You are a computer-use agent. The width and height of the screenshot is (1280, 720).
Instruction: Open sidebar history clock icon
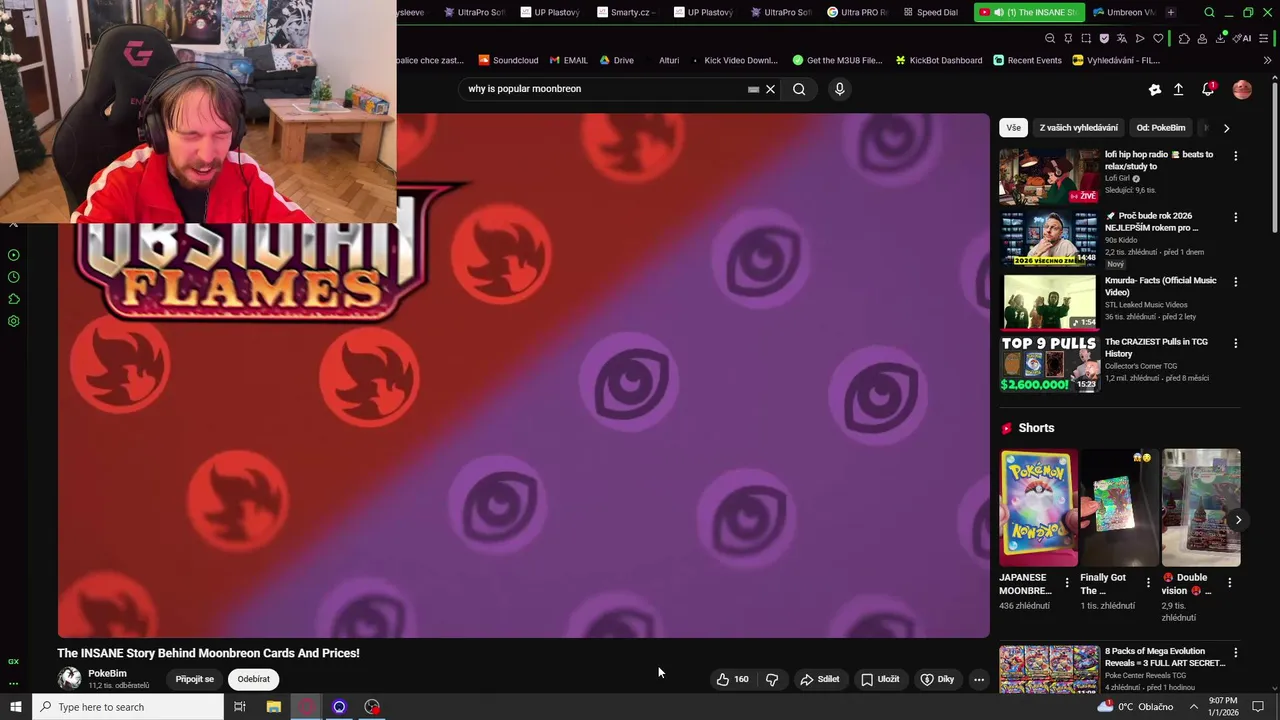pyautogui.click(x=14, y=277)
